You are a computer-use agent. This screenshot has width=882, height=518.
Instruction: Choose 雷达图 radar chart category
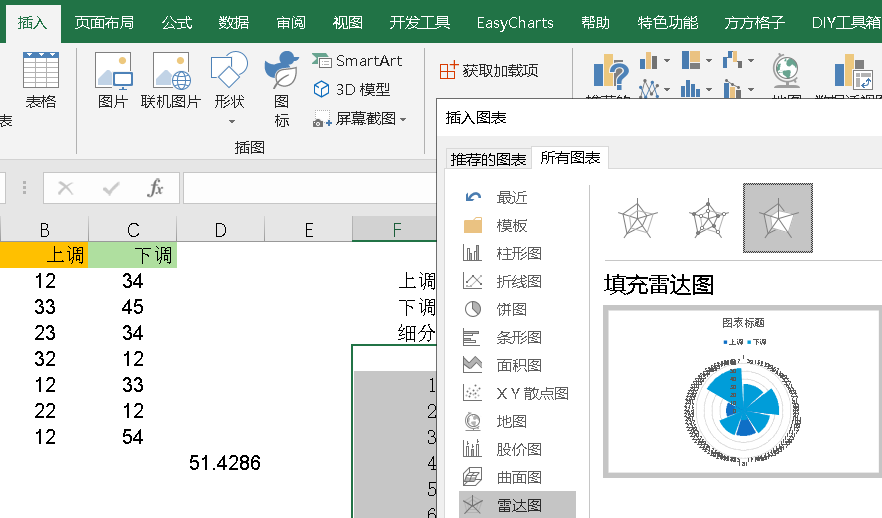click(x=518, y=505)
